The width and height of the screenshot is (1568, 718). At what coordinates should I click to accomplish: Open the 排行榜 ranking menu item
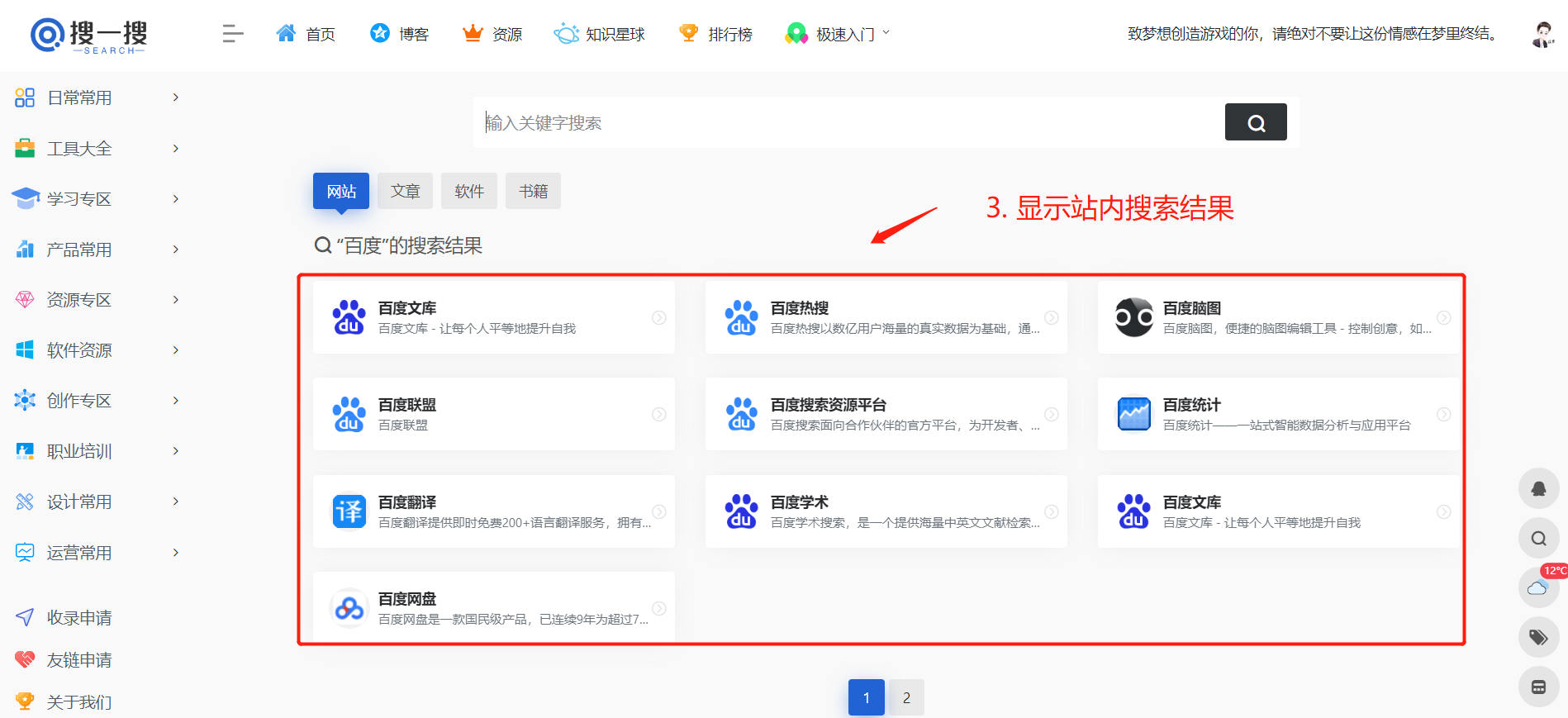click(715, 34)
